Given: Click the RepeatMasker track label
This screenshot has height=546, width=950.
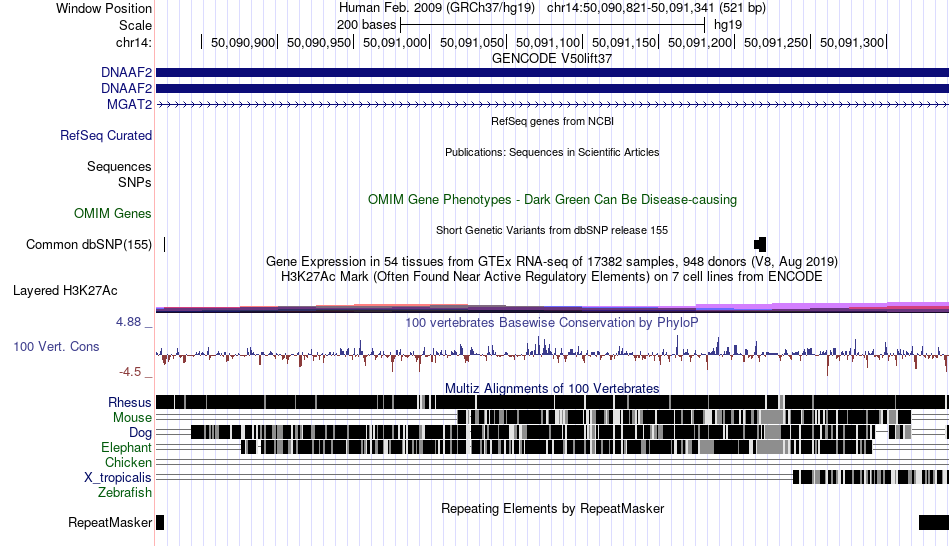Looking at the screenshot, I should 110,522.
